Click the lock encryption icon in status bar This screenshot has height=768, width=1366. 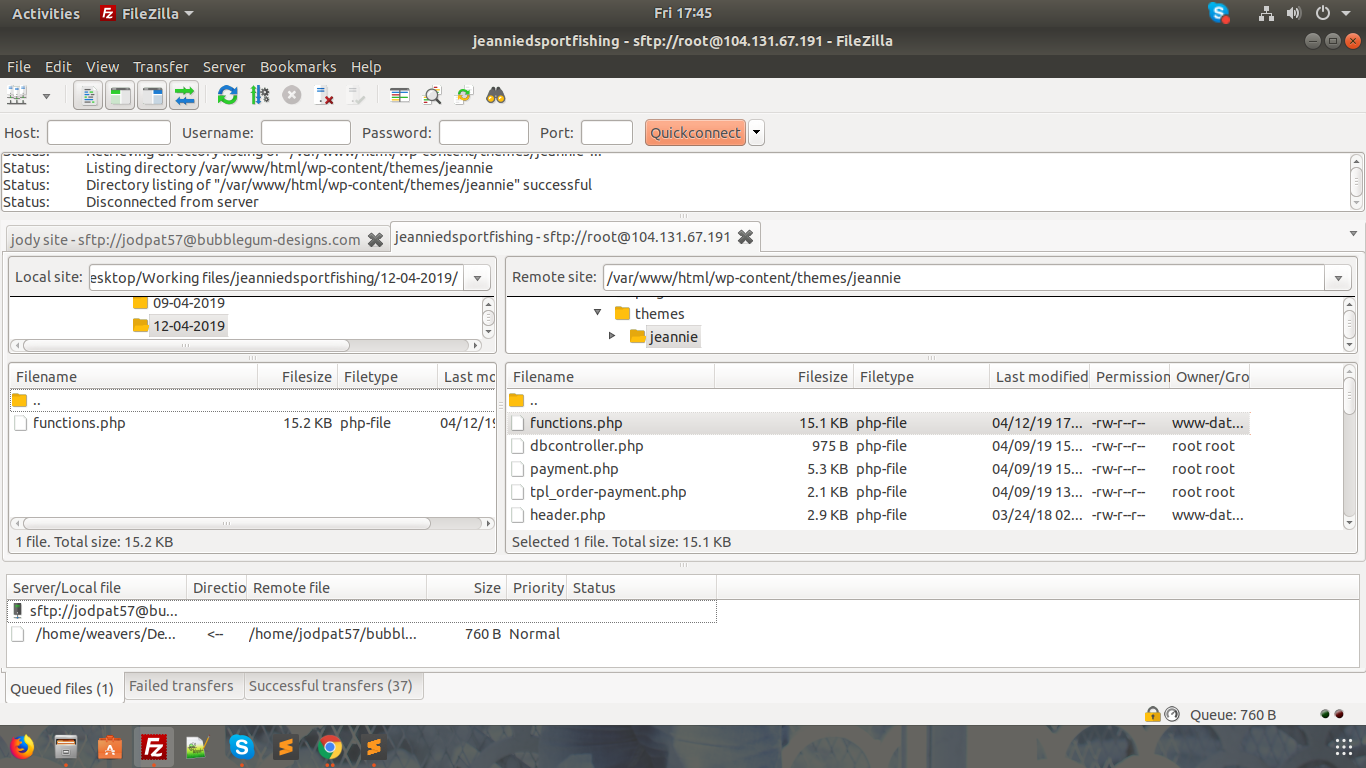pyautogui.click(x=1152, y=714)
